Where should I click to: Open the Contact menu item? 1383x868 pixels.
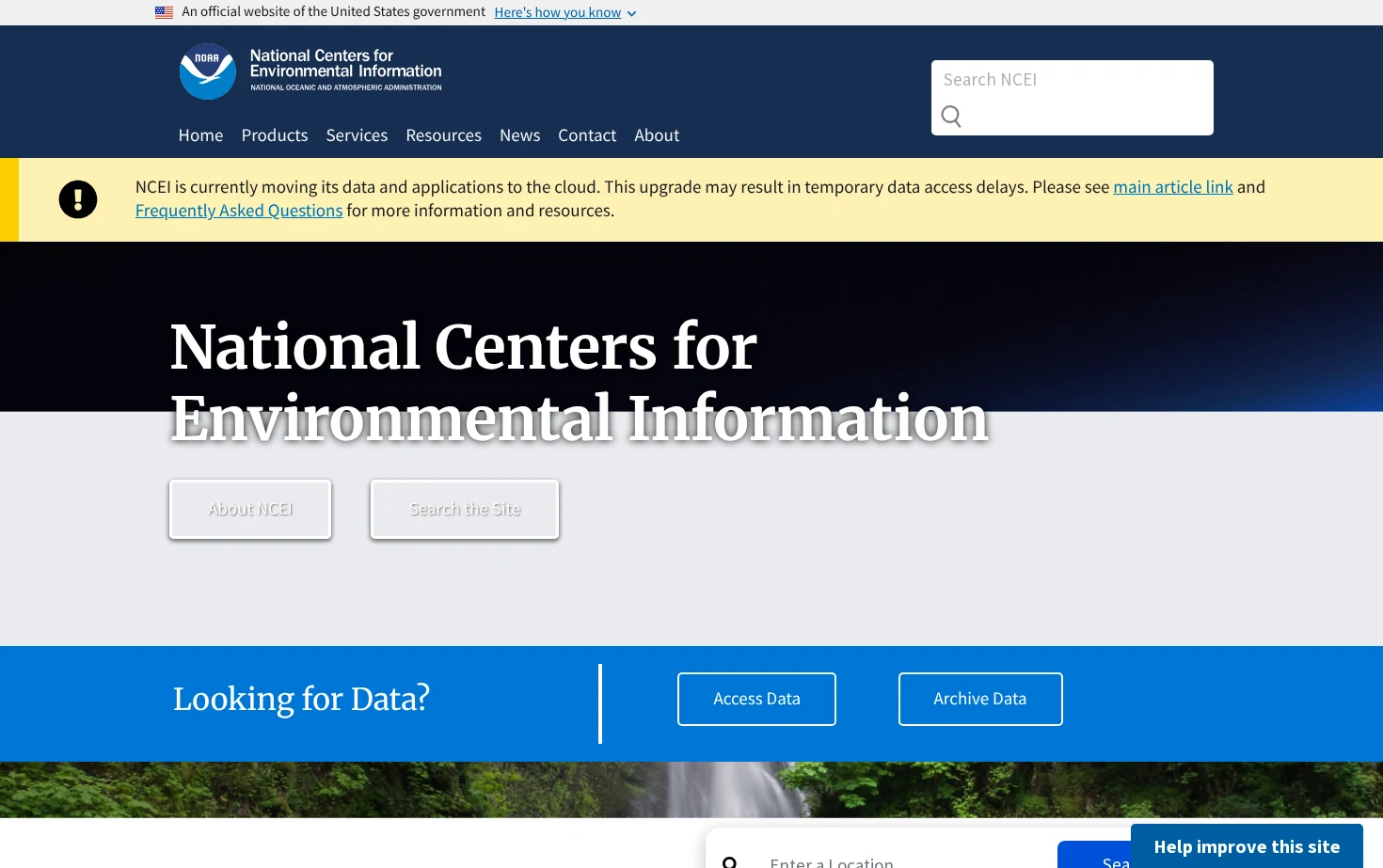tap(587, 135)
